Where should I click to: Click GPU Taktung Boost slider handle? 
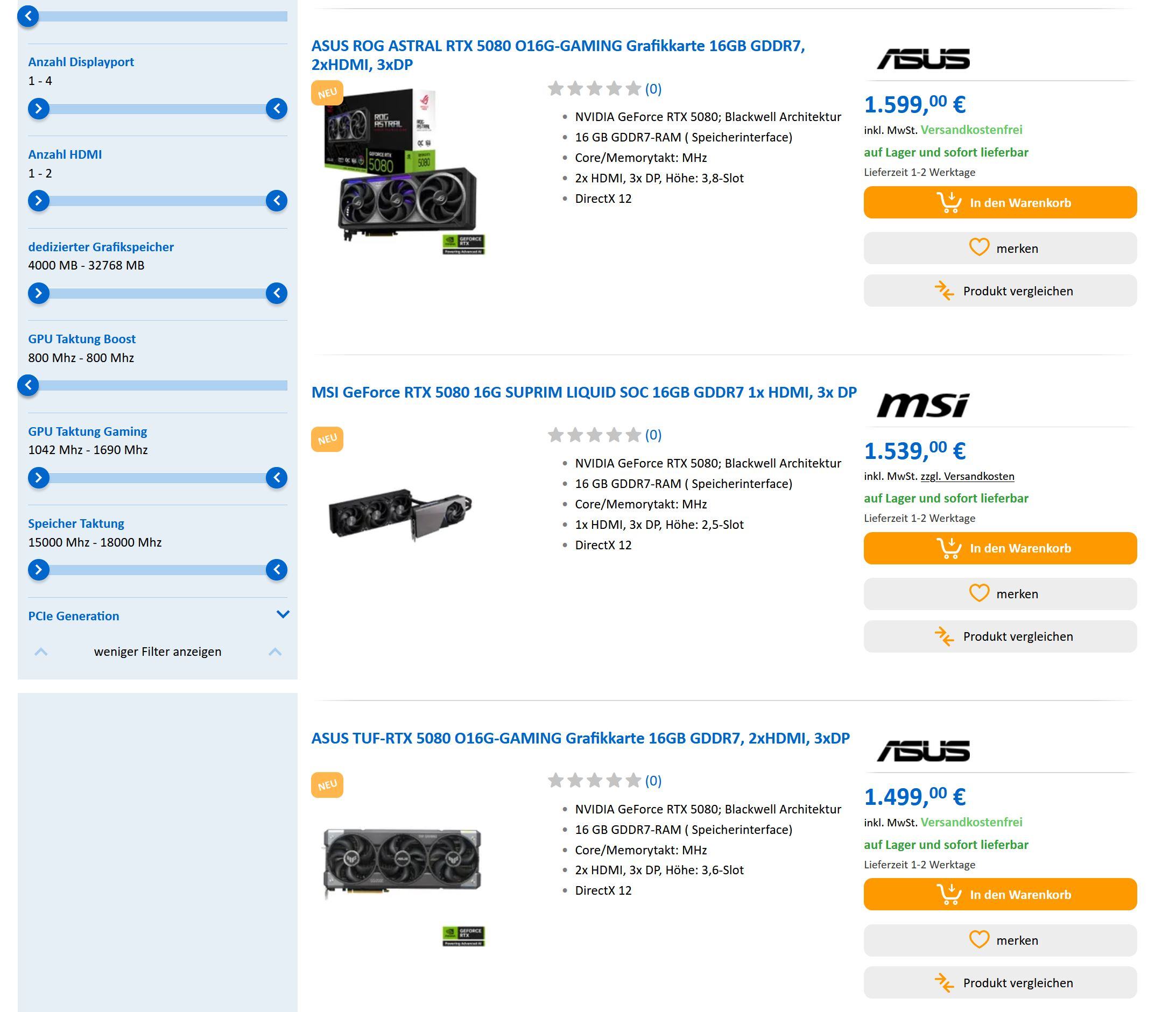tap(28, 385)
